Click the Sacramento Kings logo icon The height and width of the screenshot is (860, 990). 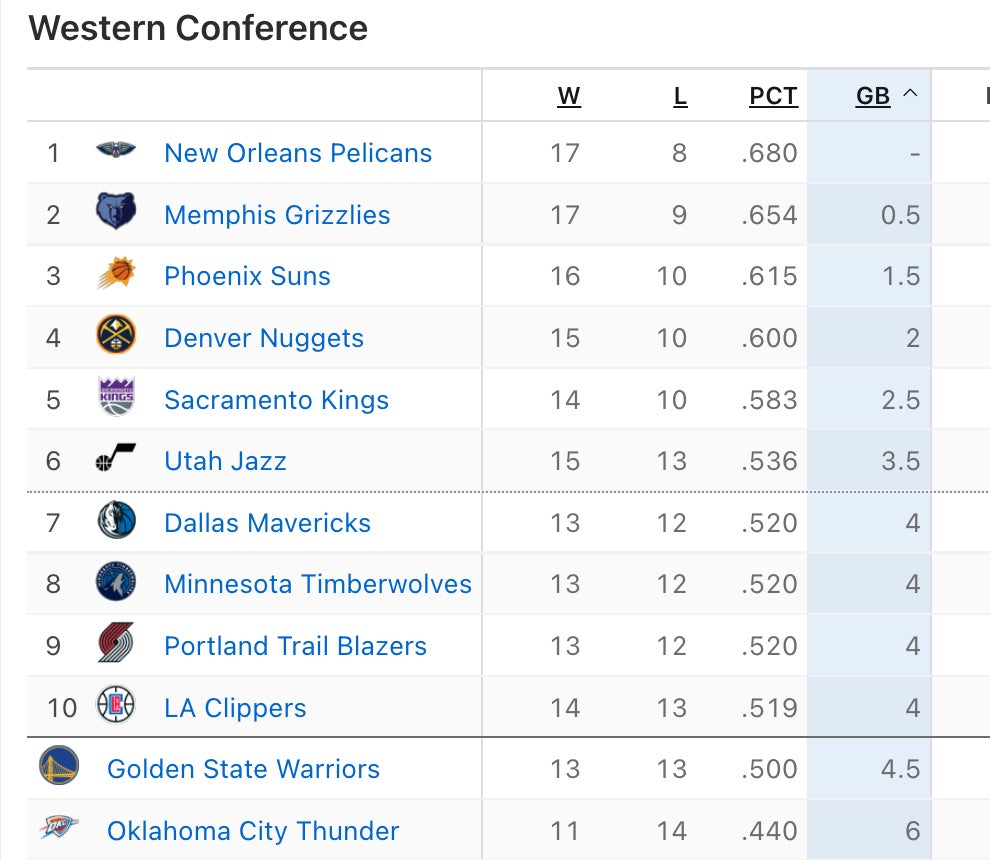coord(116,397)
